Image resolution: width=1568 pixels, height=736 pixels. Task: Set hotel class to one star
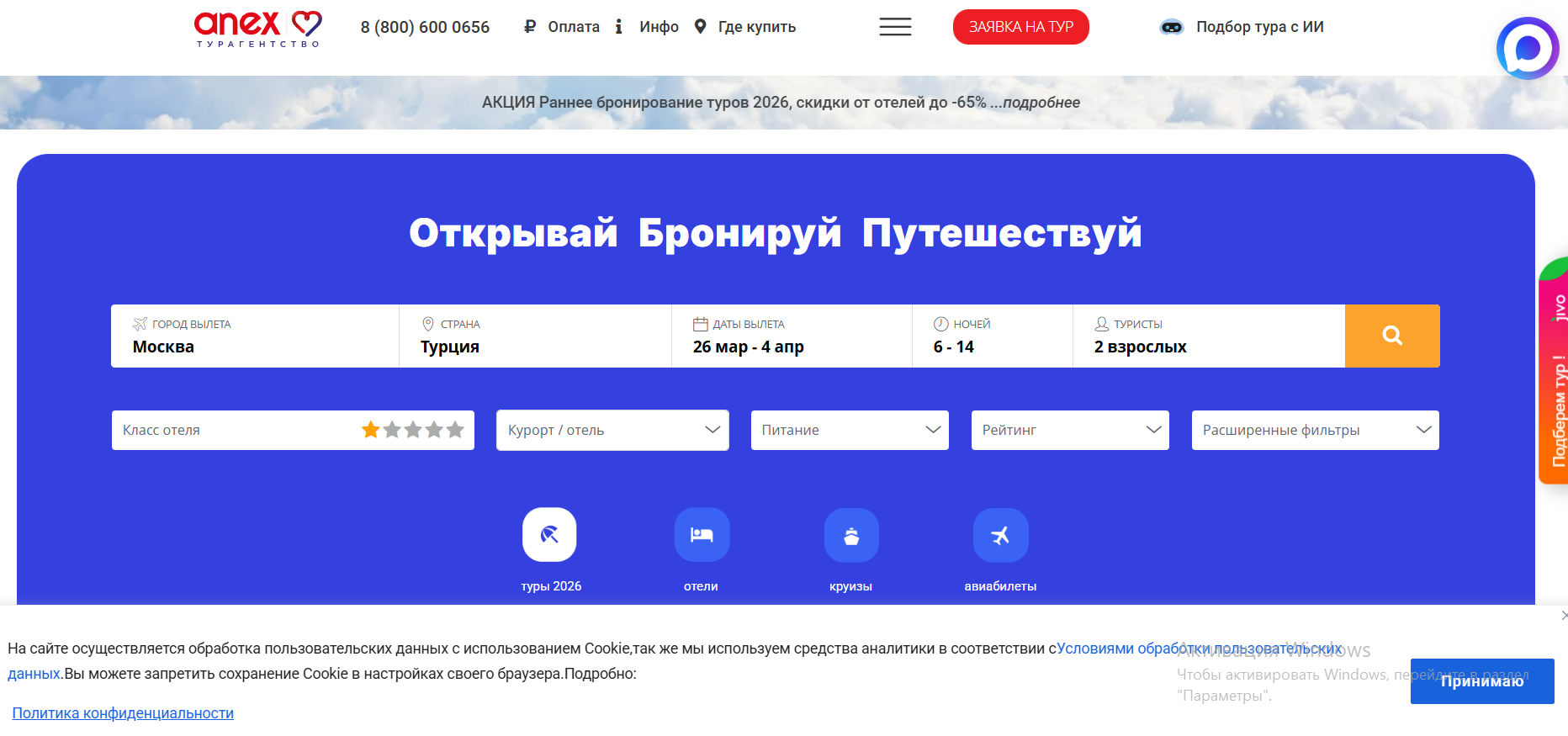click(371, 430)
